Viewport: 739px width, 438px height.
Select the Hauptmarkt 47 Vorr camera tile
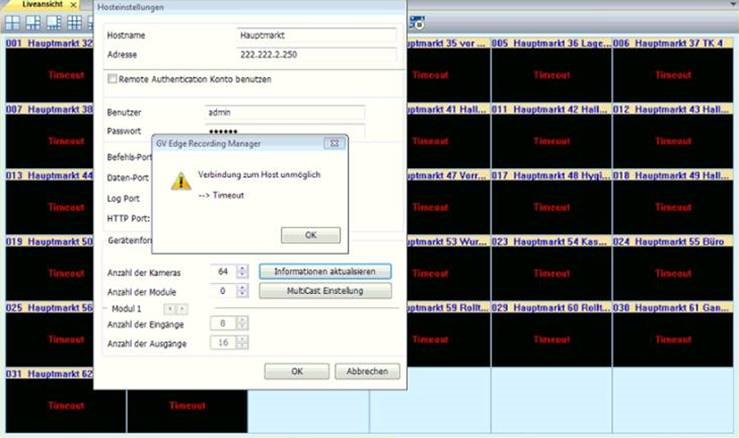(448, 203)
